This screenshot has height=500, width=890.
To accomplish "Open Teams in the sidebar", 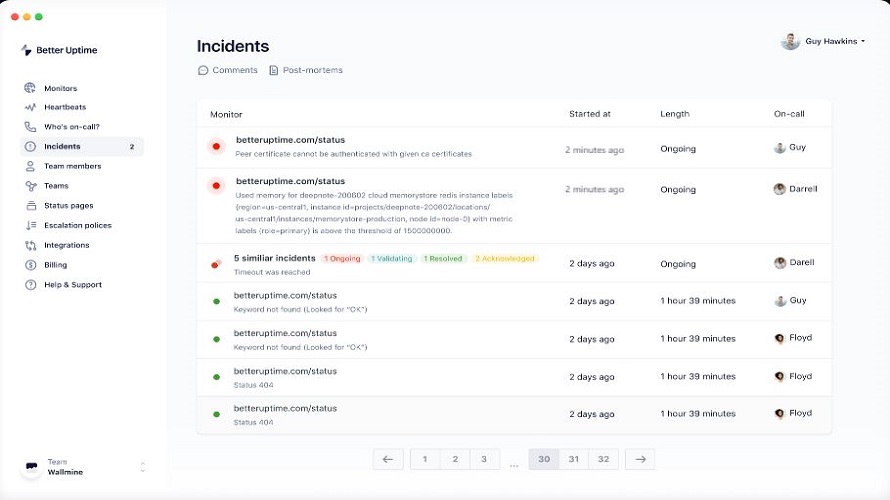I will point(56,186).
